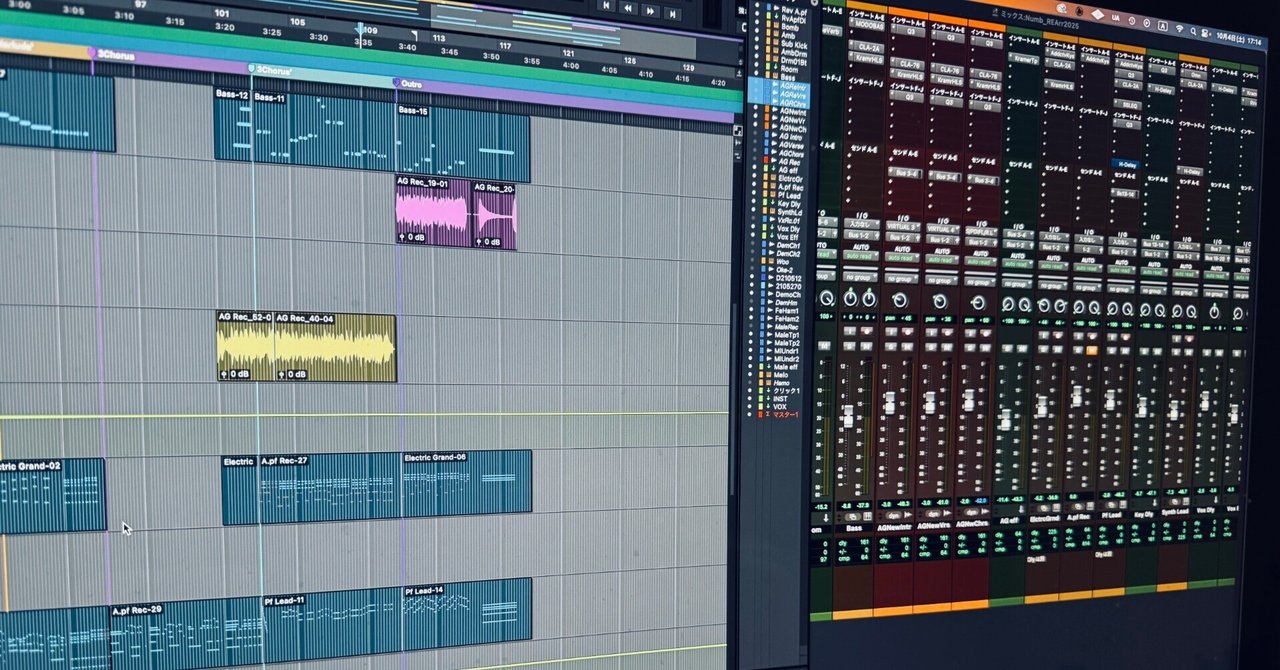The image size is (1280, 670).
Task: Open KramerTp insert on AG eff channel
Action: pos(1024,59)
